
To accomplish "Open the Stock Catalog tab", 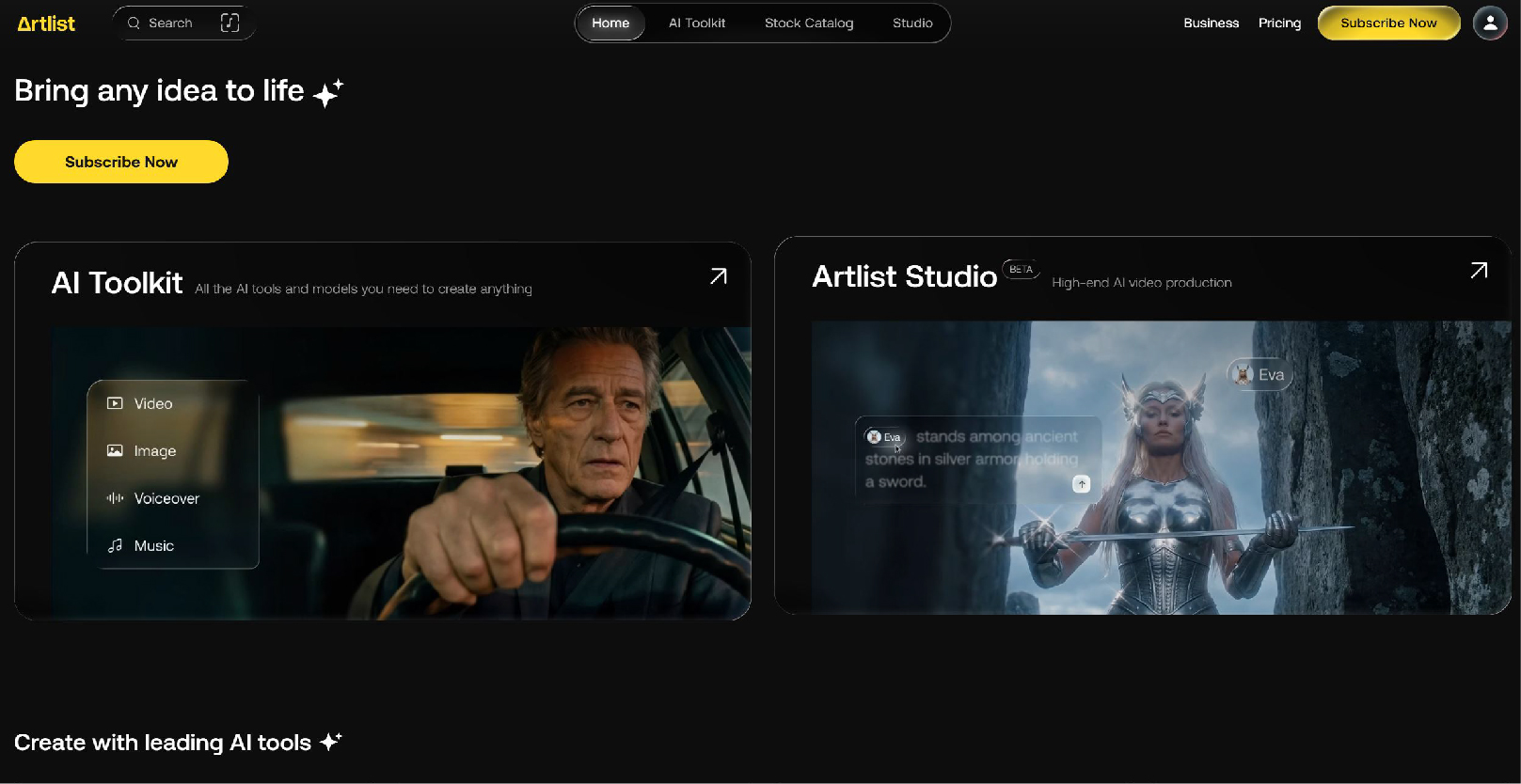I will pos(809,23).
